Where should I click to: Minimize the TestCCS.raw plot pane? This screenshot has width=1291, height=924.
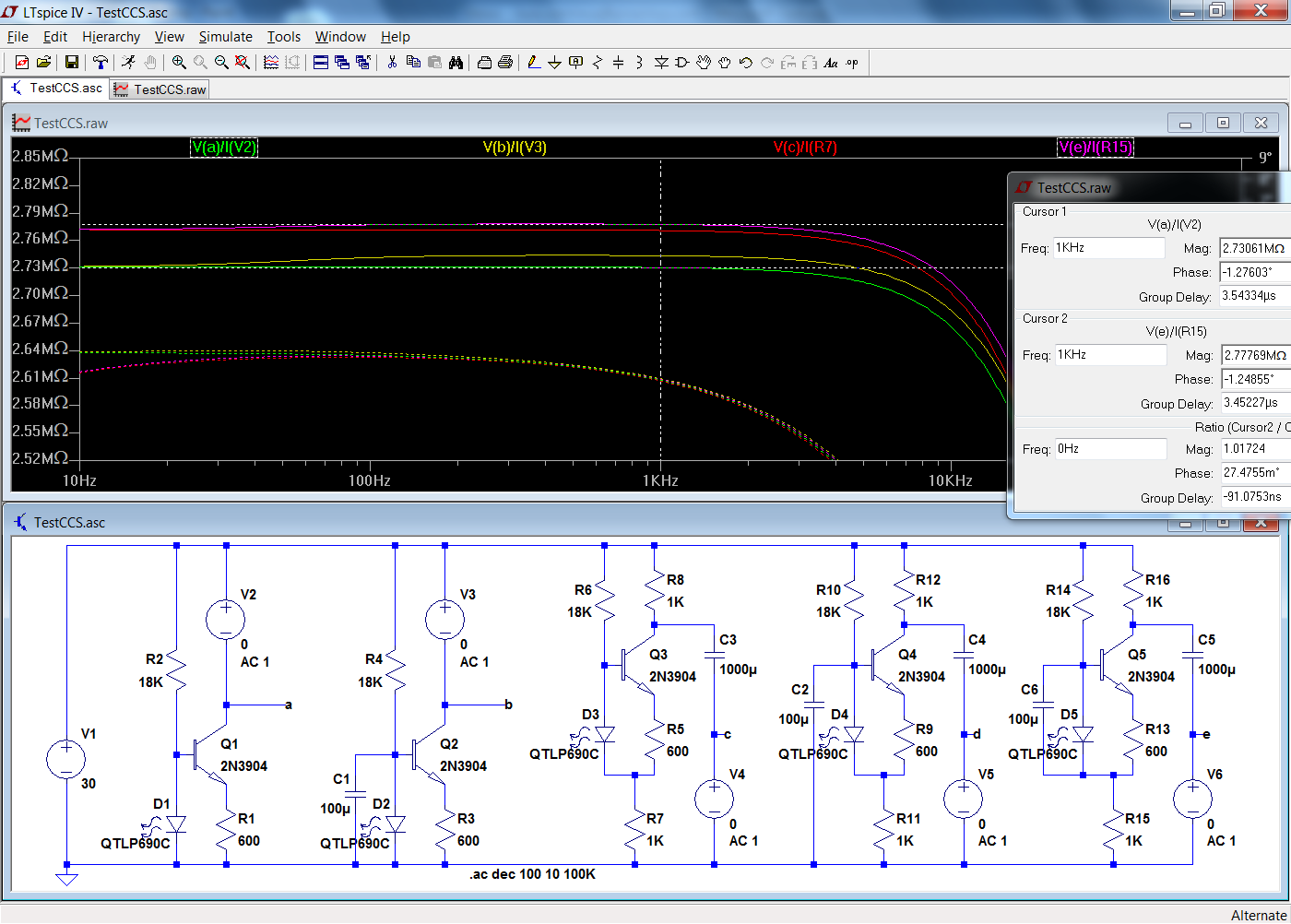[x=1185, y=123]
